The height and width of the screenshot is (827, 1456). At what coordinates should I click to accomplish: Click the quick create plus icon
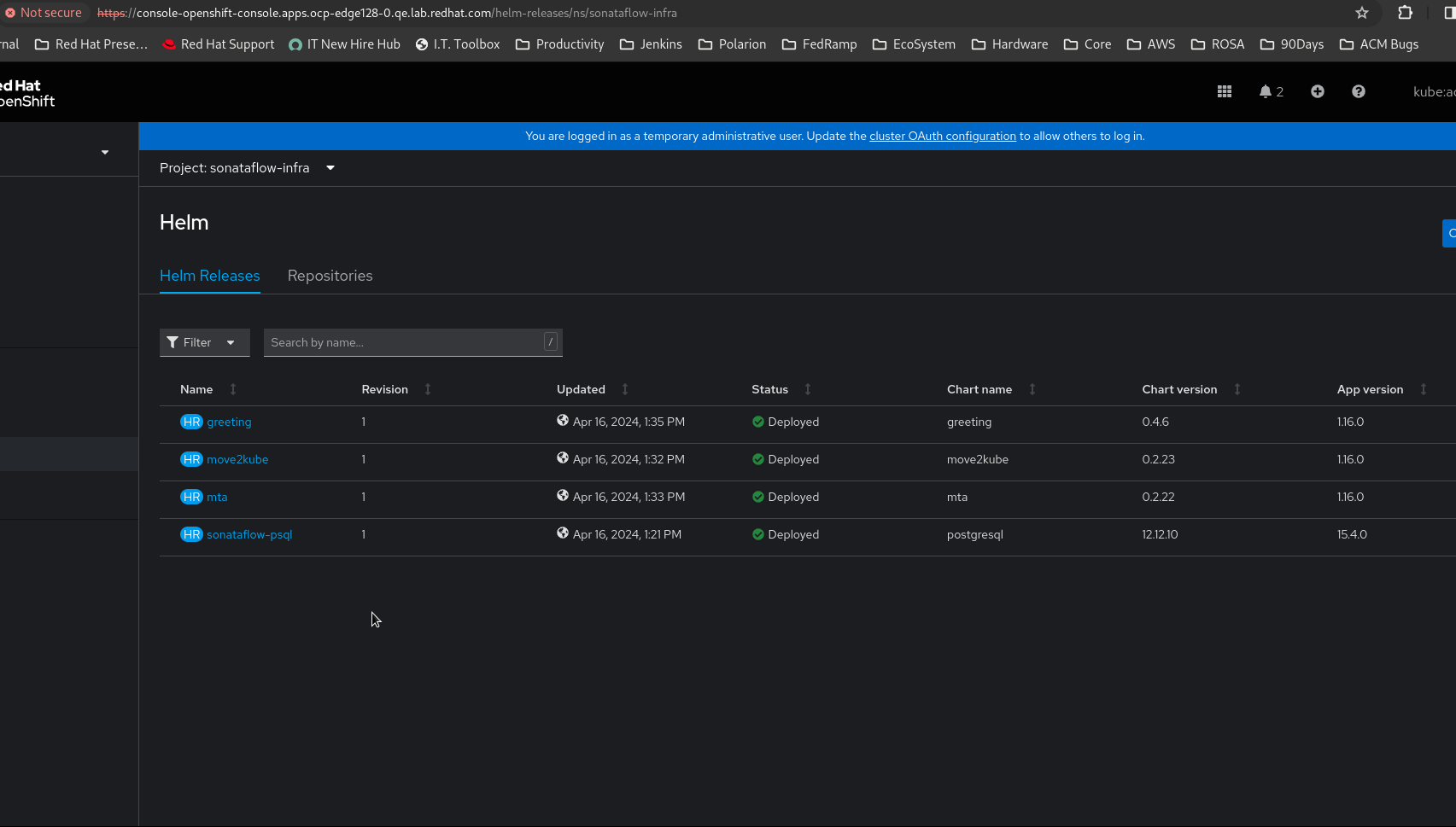click(x=1318, y=91)
